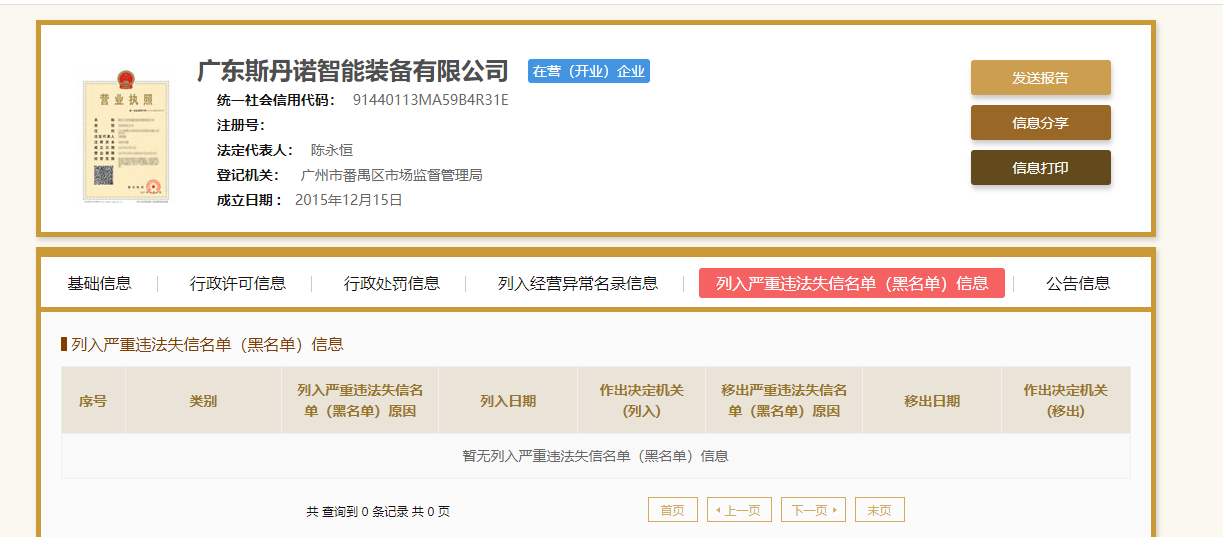Viewport: 1223px width, 537px height.
Task: Click the empty-result row 暂无列入严重违法失信名单（黑名单）信息
Action: point(596,456)
